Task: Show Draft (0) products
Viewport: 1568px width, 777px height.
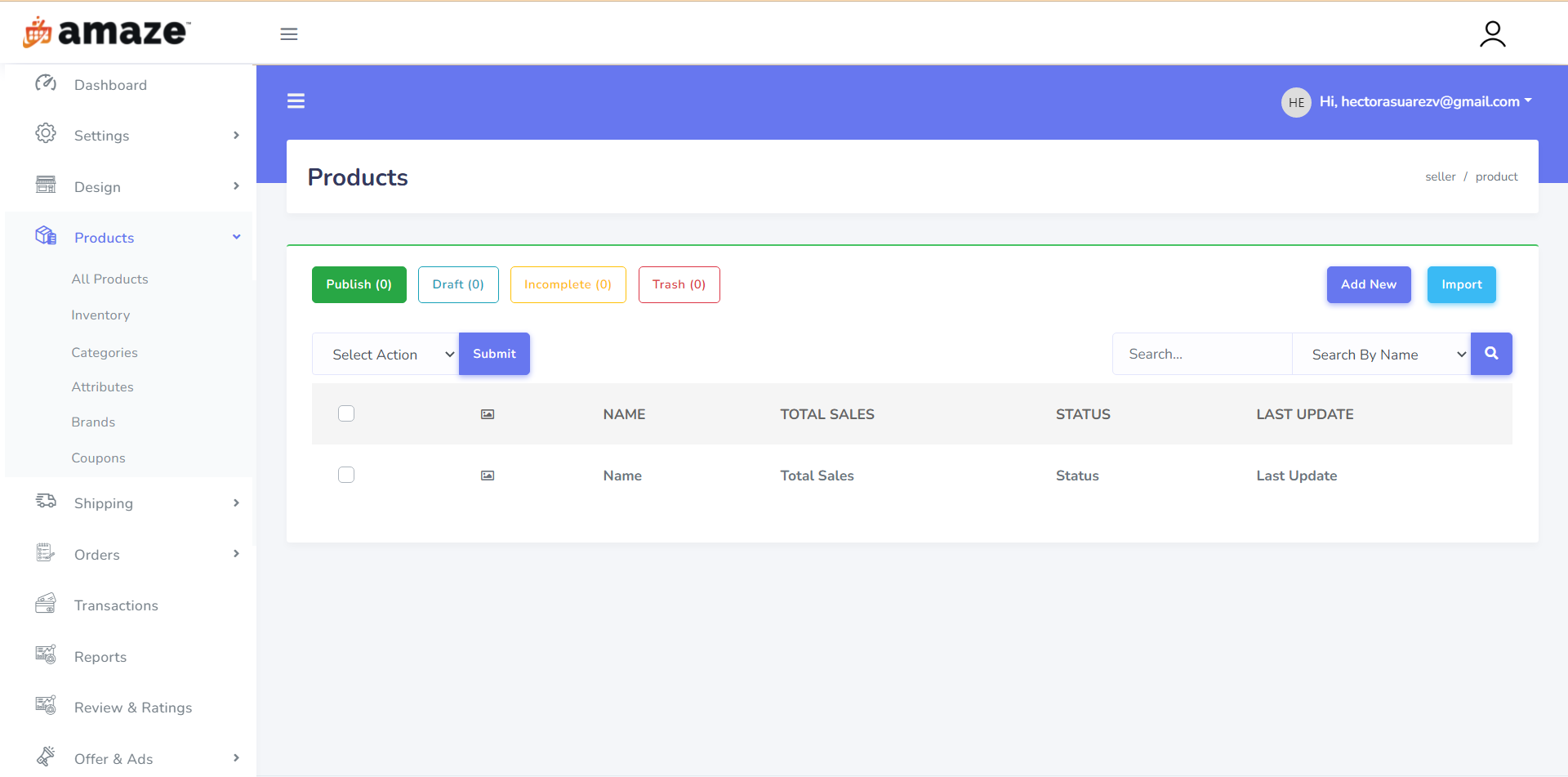Action: click(458, 284)
